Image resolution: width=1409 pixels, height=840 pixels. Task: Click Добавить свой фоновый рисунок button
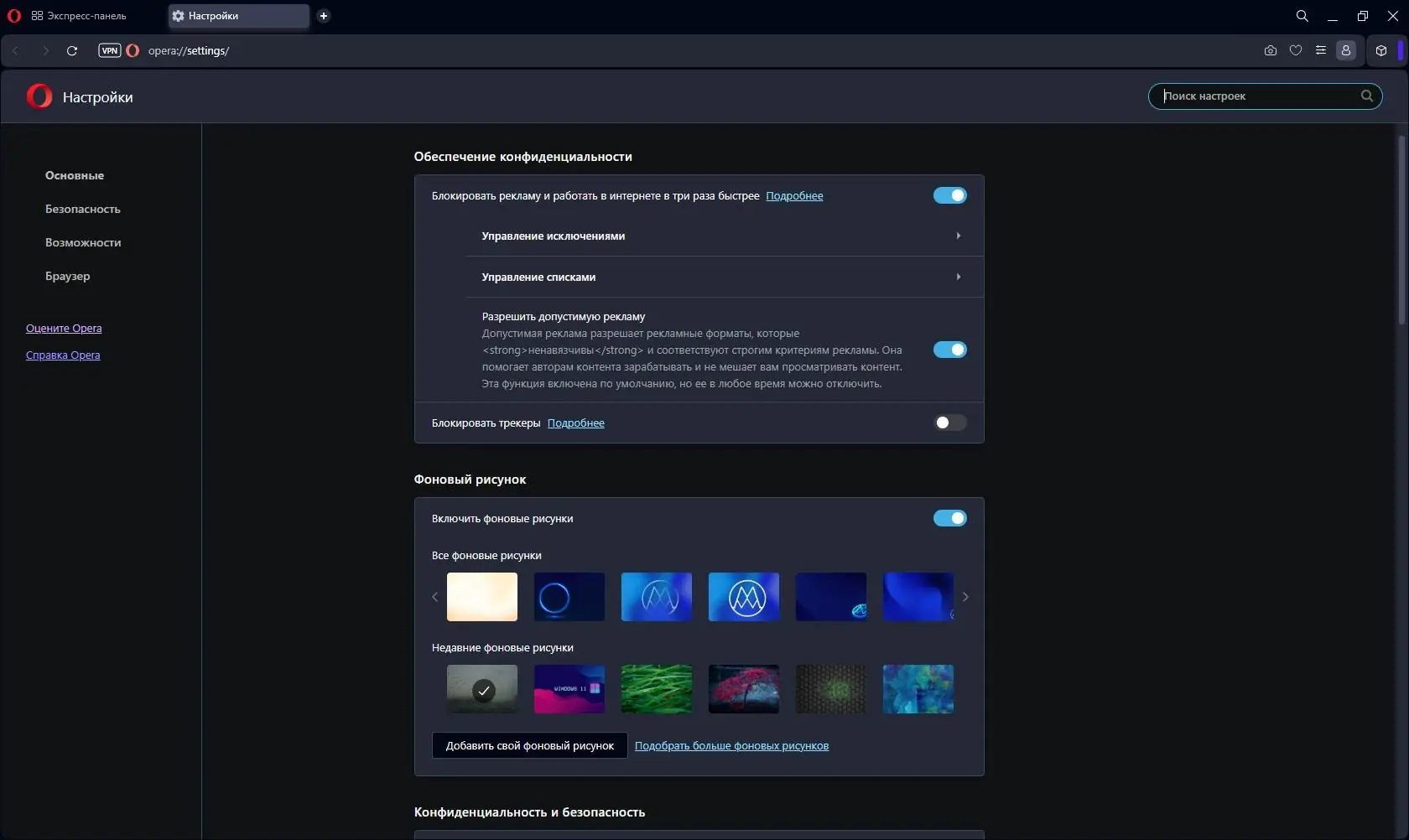(x=529, y=745)
